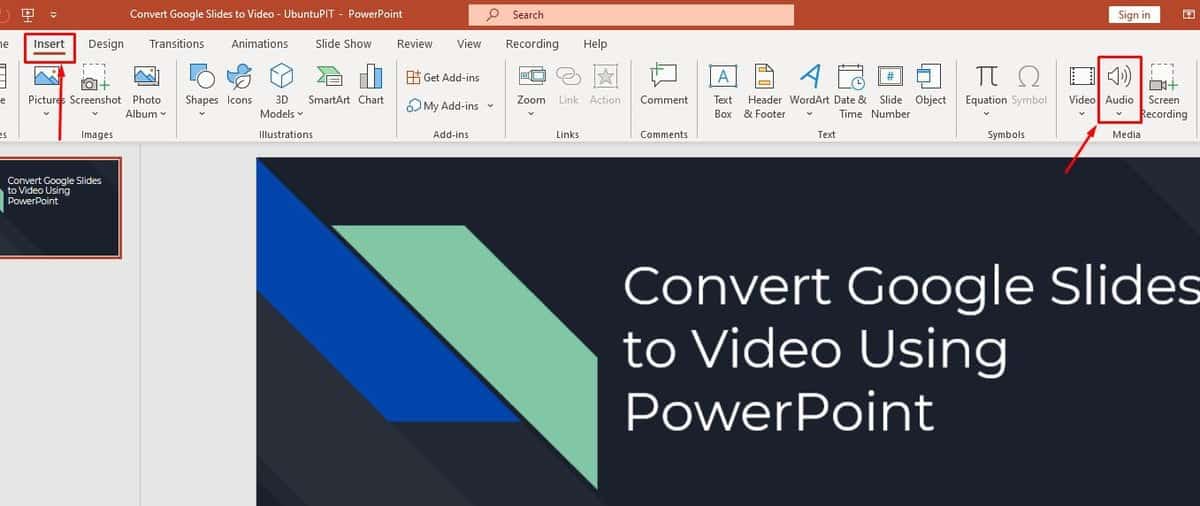Insert an Equation
This screenshot has height=506, width=1200.
coord(986,85)
